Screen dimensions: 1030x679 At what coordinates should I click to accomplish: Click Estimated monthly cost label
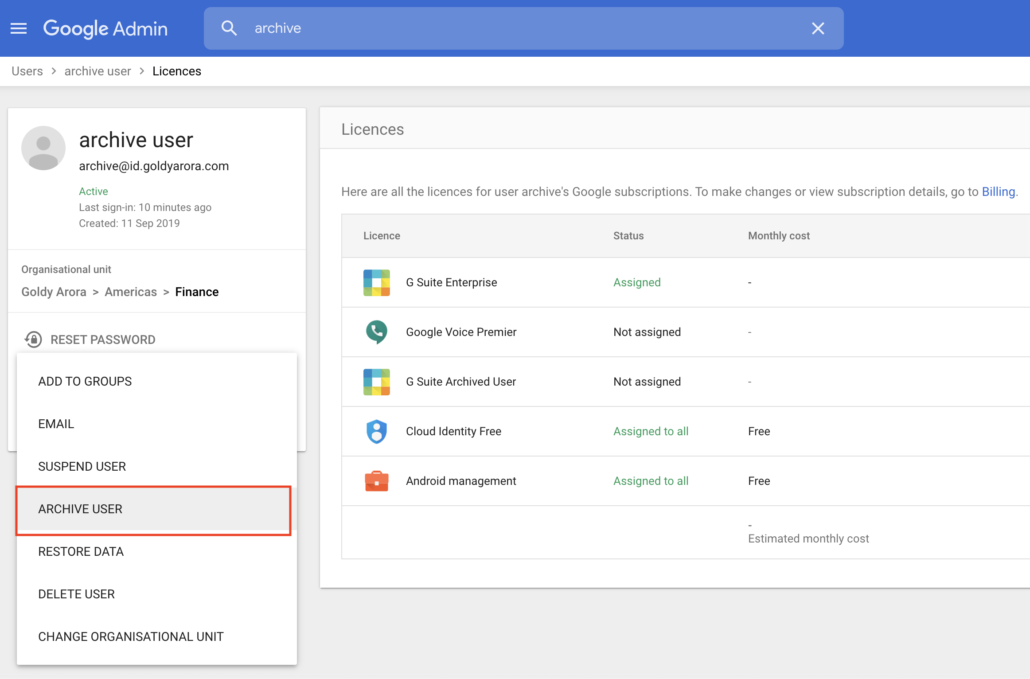(808, 538)
